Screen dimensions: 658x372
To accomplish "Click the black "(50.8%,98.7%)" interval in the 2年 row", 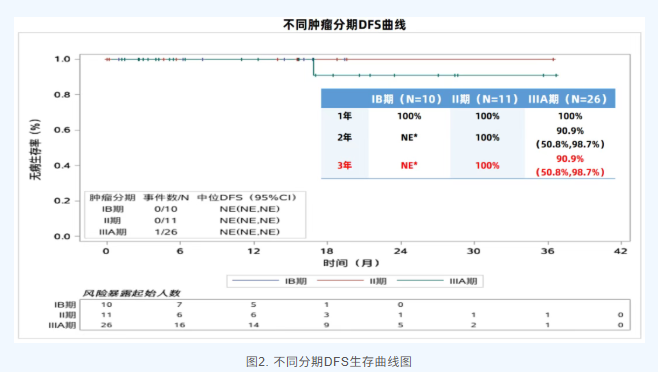I will point(570,144).
